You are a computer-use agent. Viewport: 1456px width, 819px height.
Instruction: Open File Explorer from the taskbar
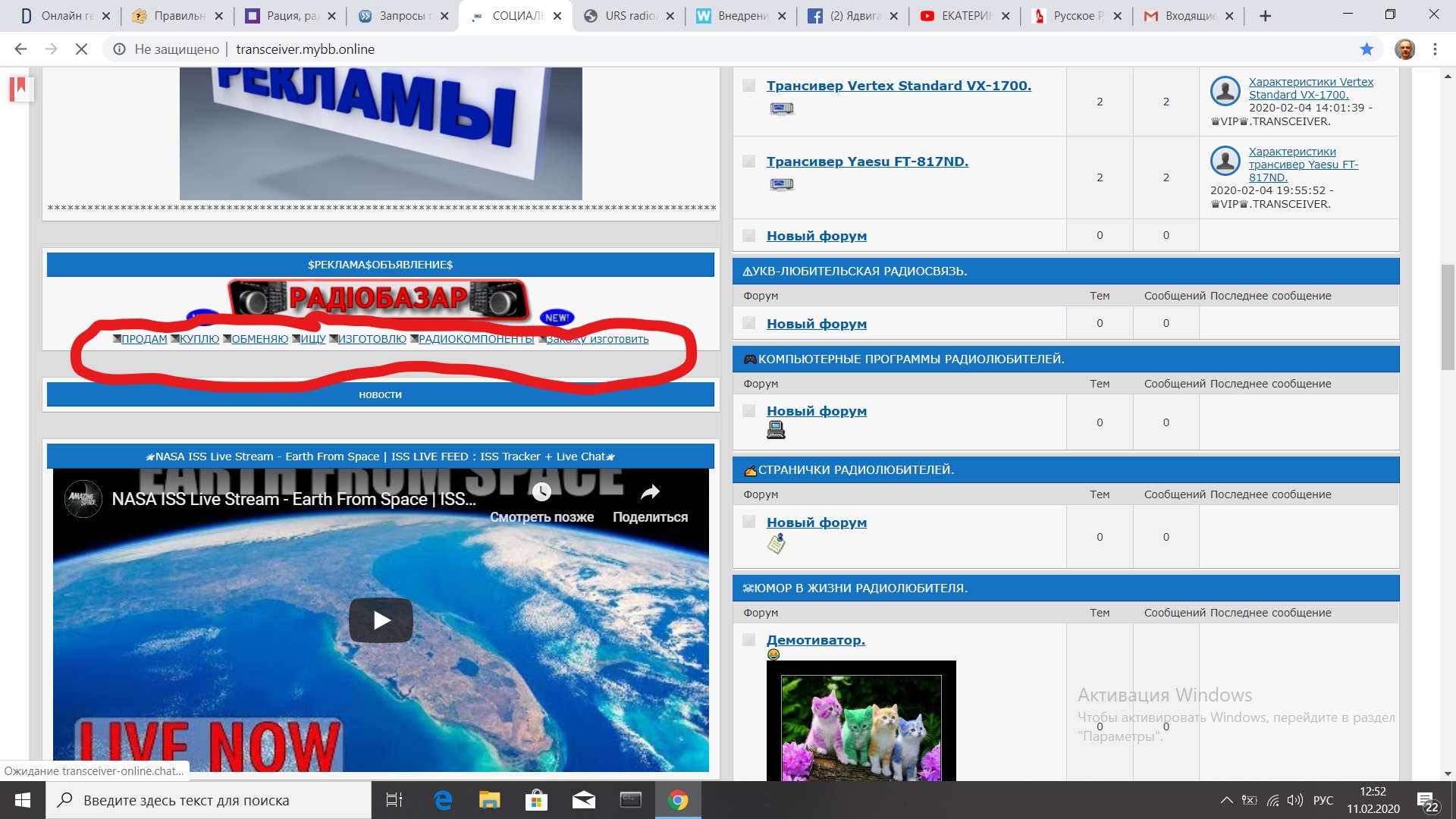[489, 800]
